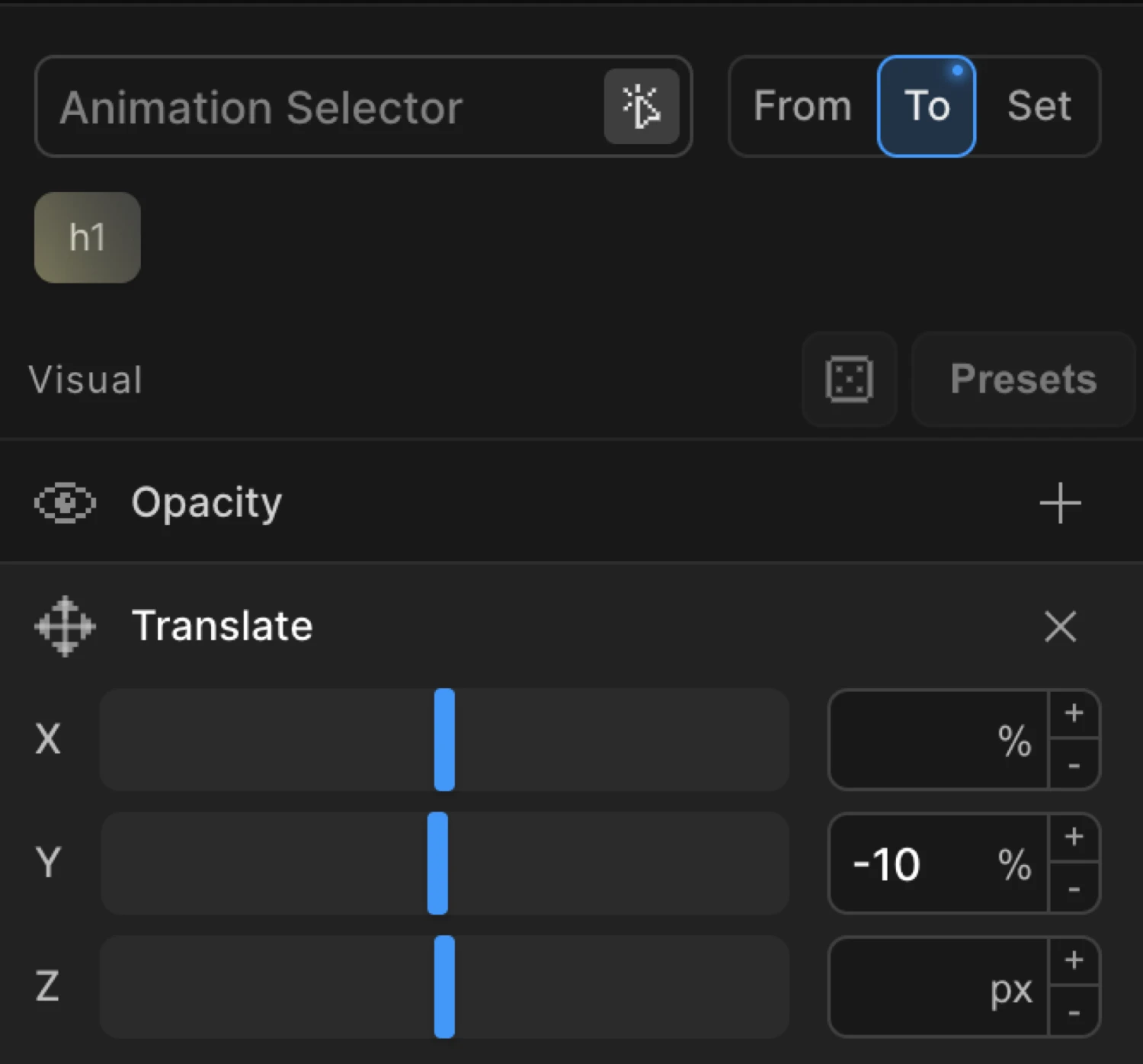Click the element picker icon beside Animation Selector
The height and width of the screenshot is (1064, 1143).
point(642,107)
